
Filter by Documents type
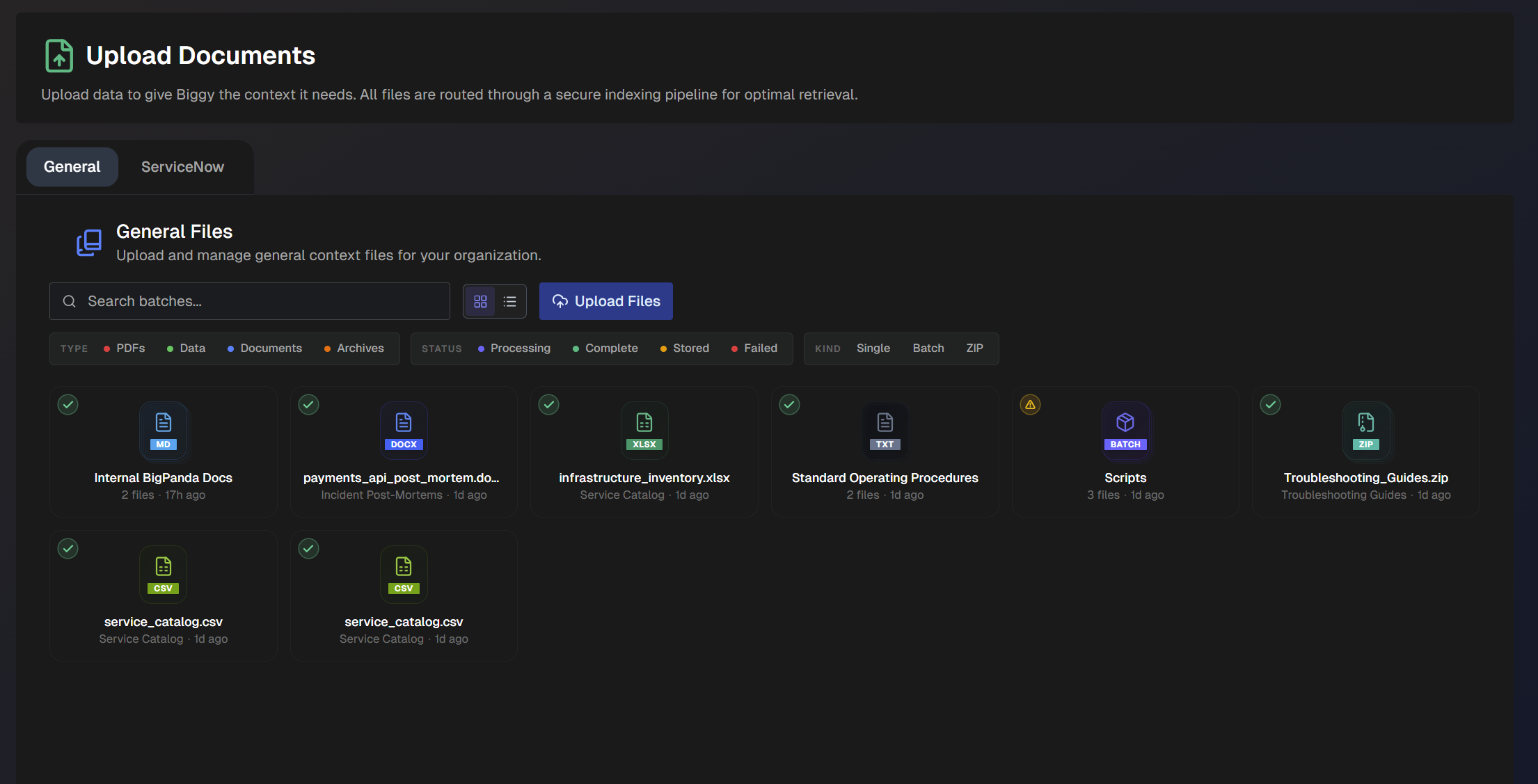pos(264,349)
